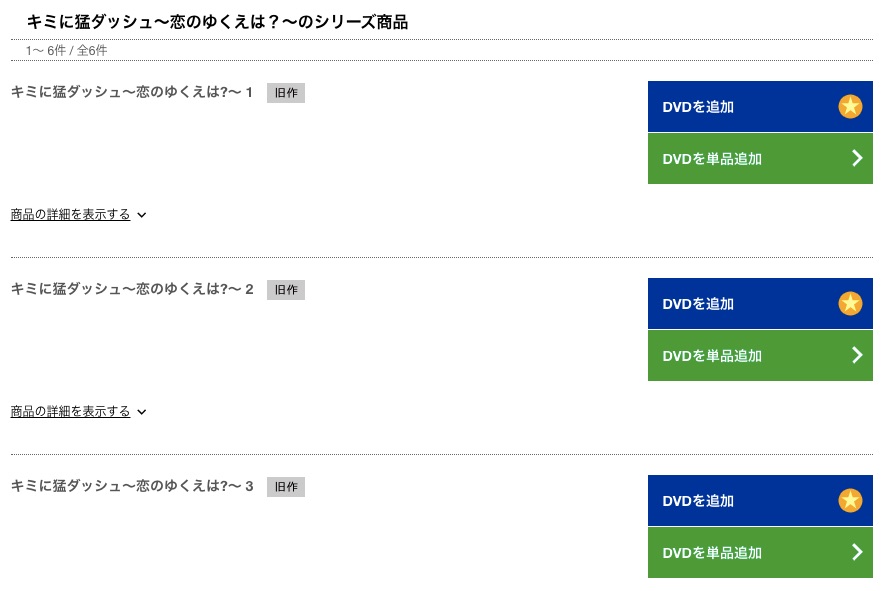Viewport: 888px width, 591px height.
Task: Click the star icon for volume 3
Action: click(850, 500)
